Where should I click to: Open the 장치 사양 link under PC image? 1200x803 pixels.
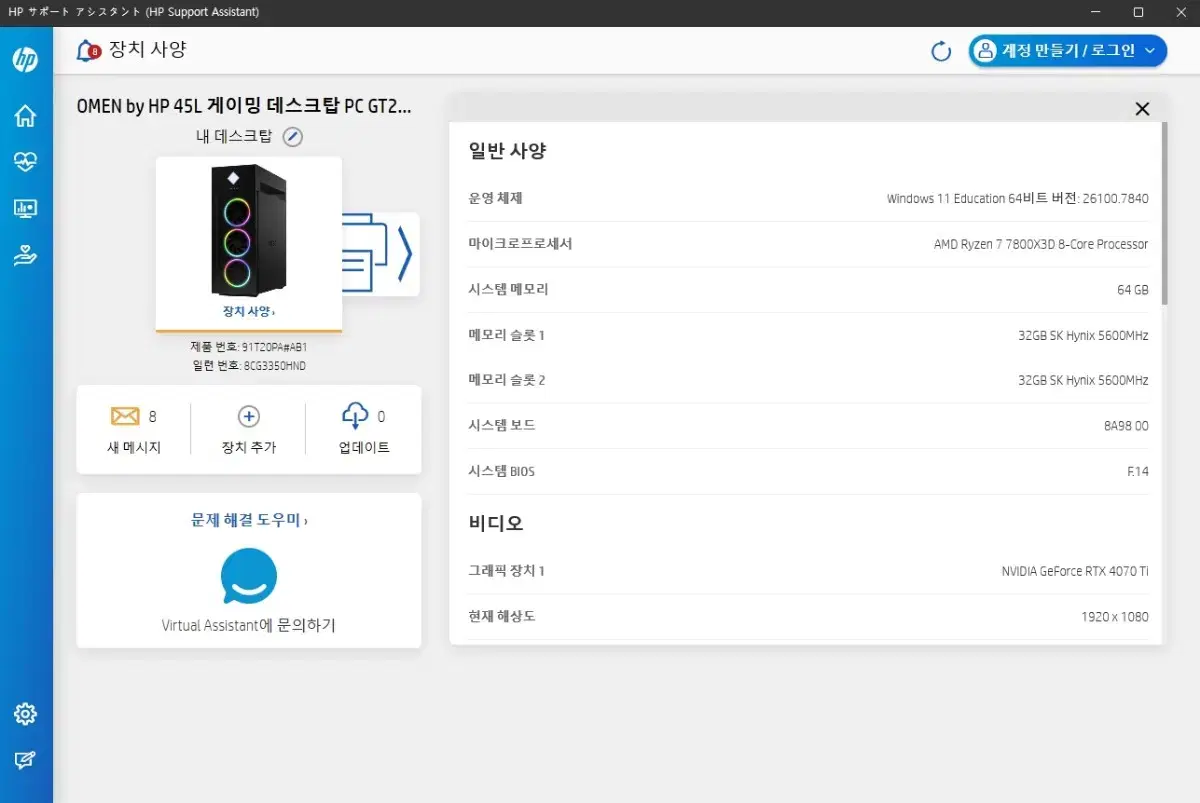[x=249, y=311]
